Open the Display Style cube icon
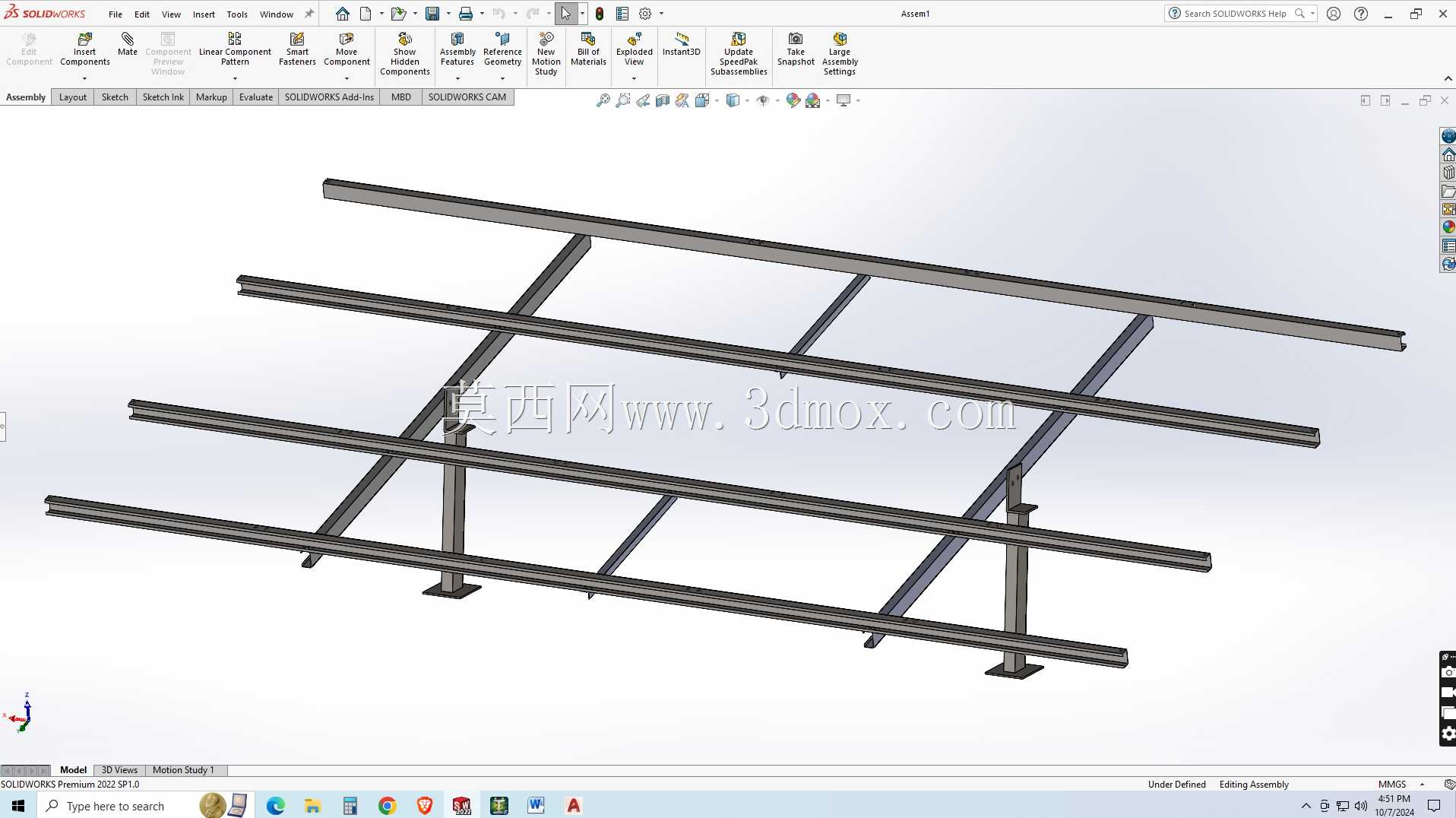The width and height of the screenshot is (1456, 818). (x=733, y=100)
